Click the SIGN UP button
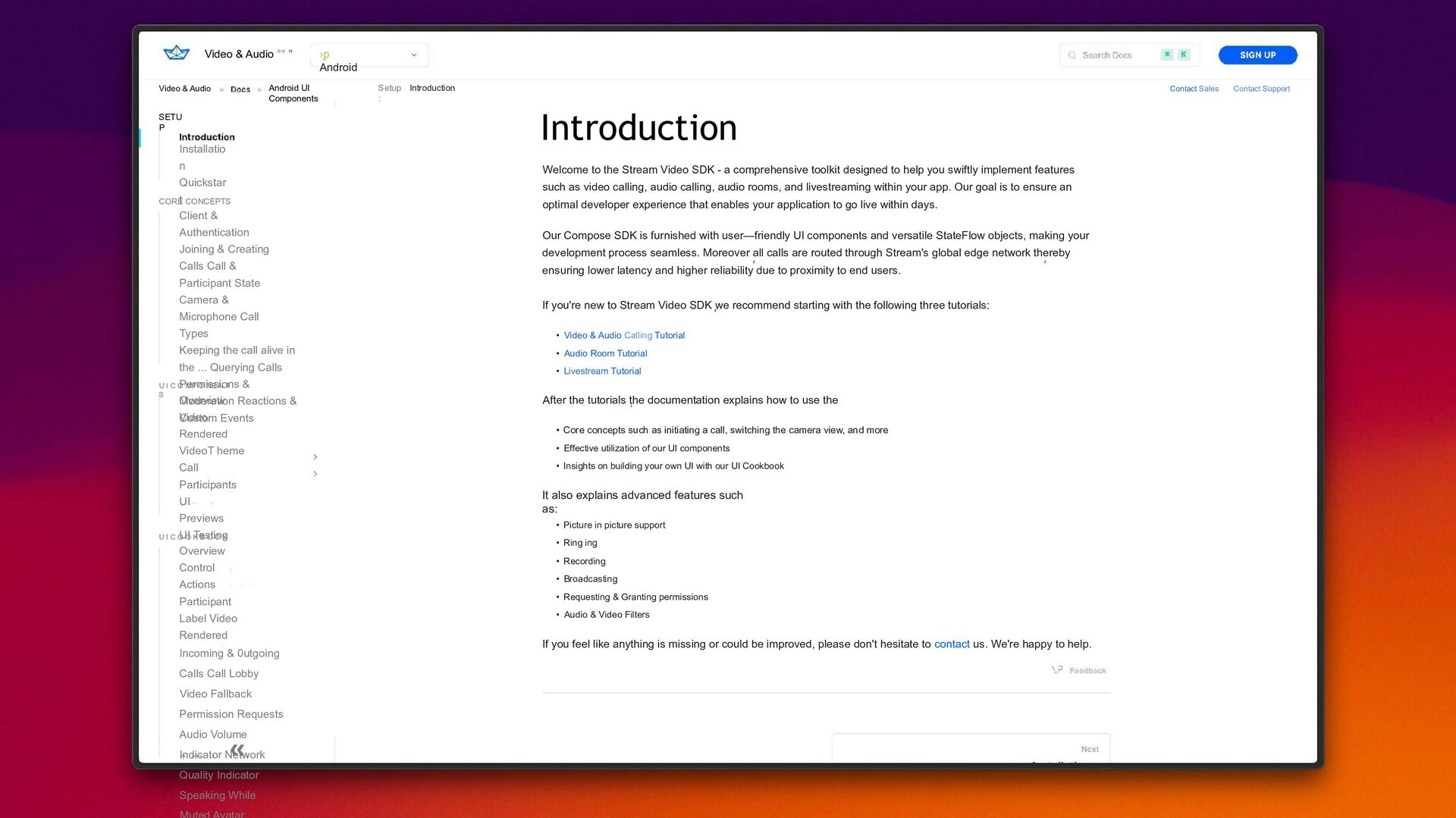This screenshot has height=818, width=1456. [x=1257, y=55]
